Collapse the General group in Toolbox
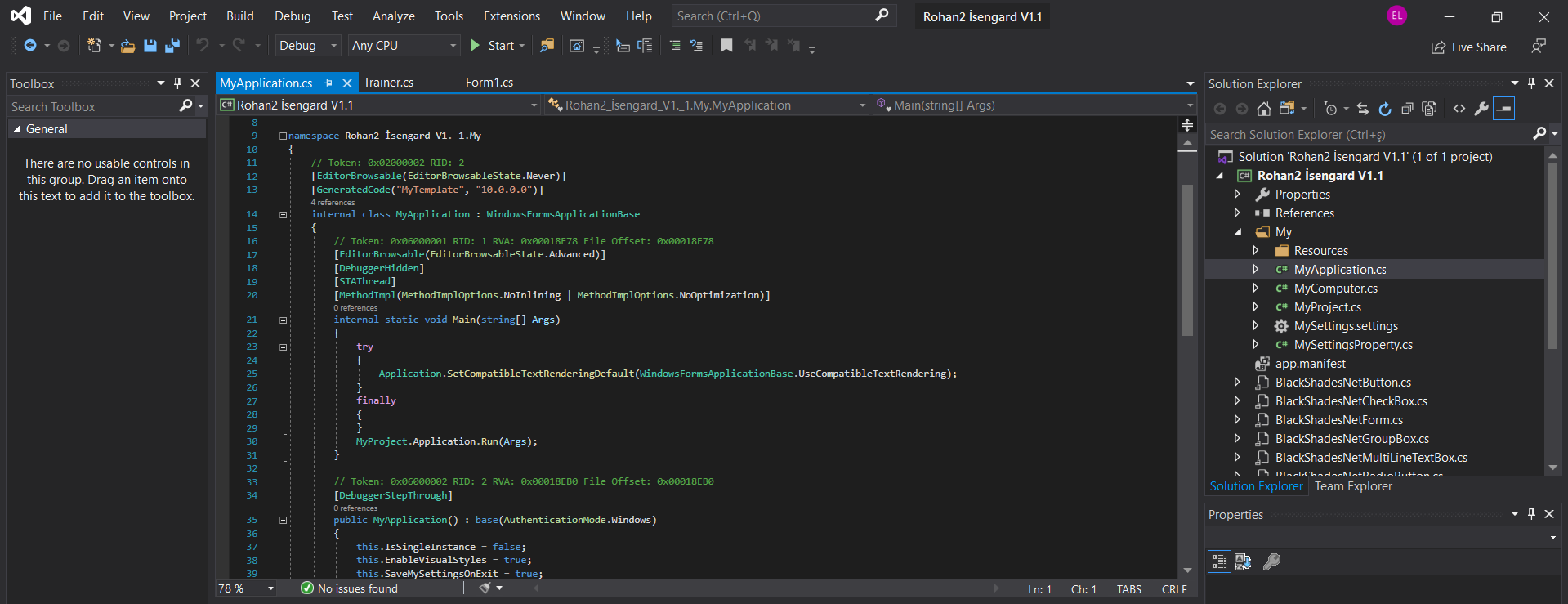The height and width of the screenshot is (604, 1568). point(17,129)
